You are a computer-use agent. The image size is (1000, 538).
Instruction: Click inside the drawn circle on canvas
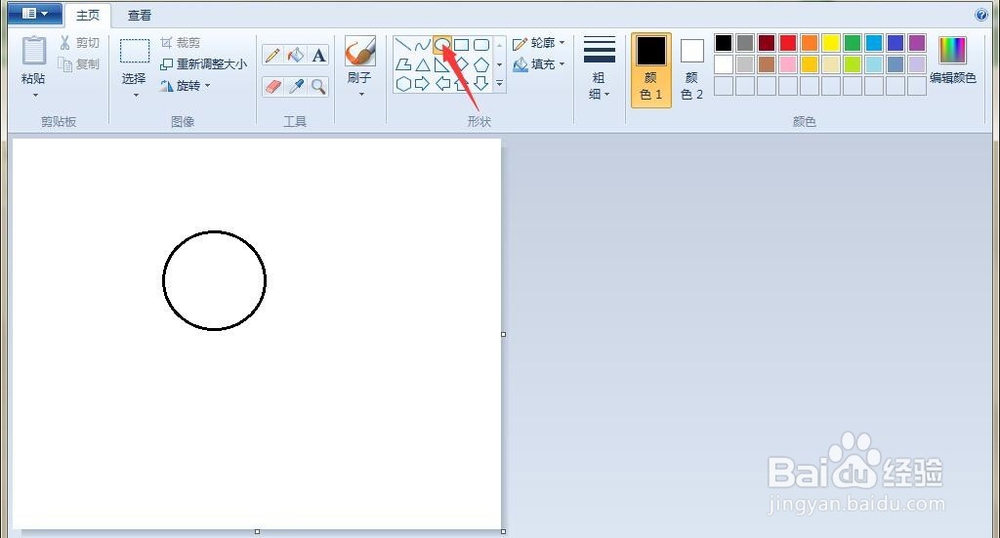(214, 280)
